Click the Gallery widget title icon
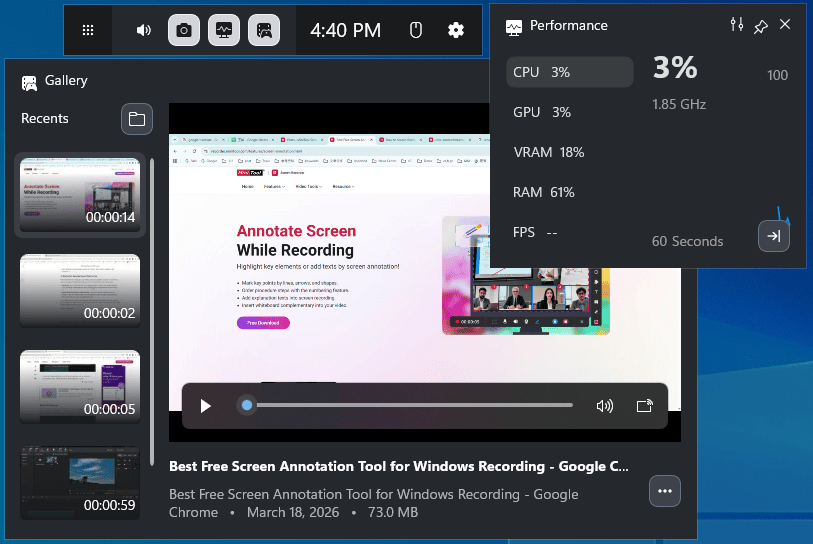Viewport: 813px width, 544px height. [x=29, y=82]
